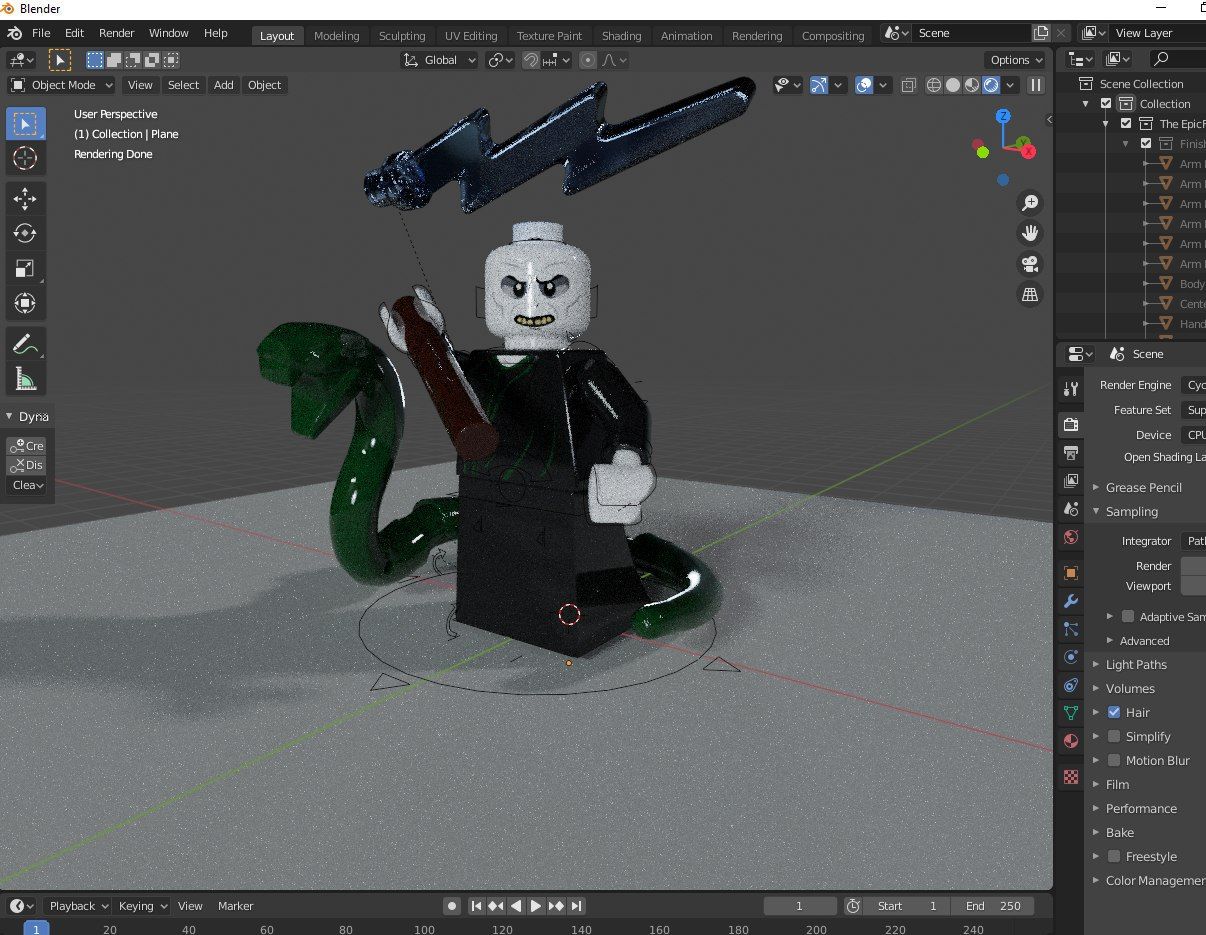Expand the Grease Pencil panel
This screenshot has width=1206, height=935.
pyautogui.click(x=1143, y=487)
